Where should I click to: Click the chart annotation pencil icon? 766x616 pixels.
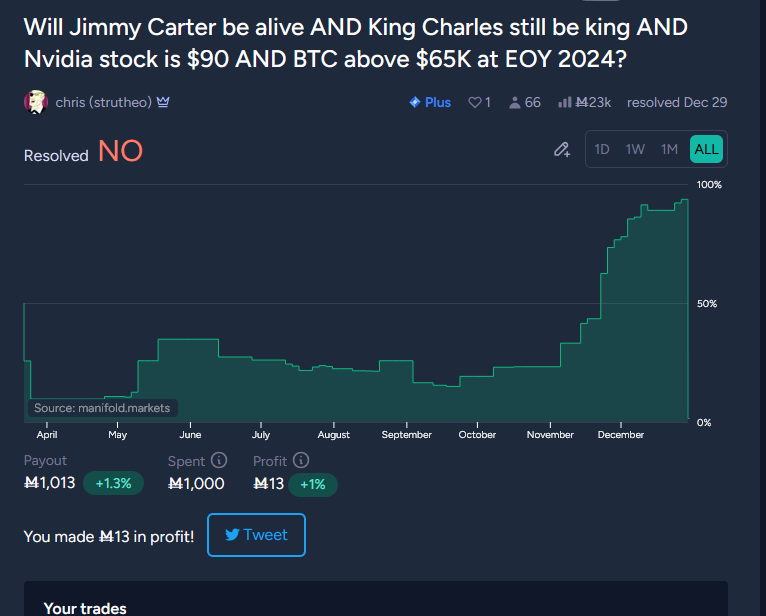tap(562, 150)
